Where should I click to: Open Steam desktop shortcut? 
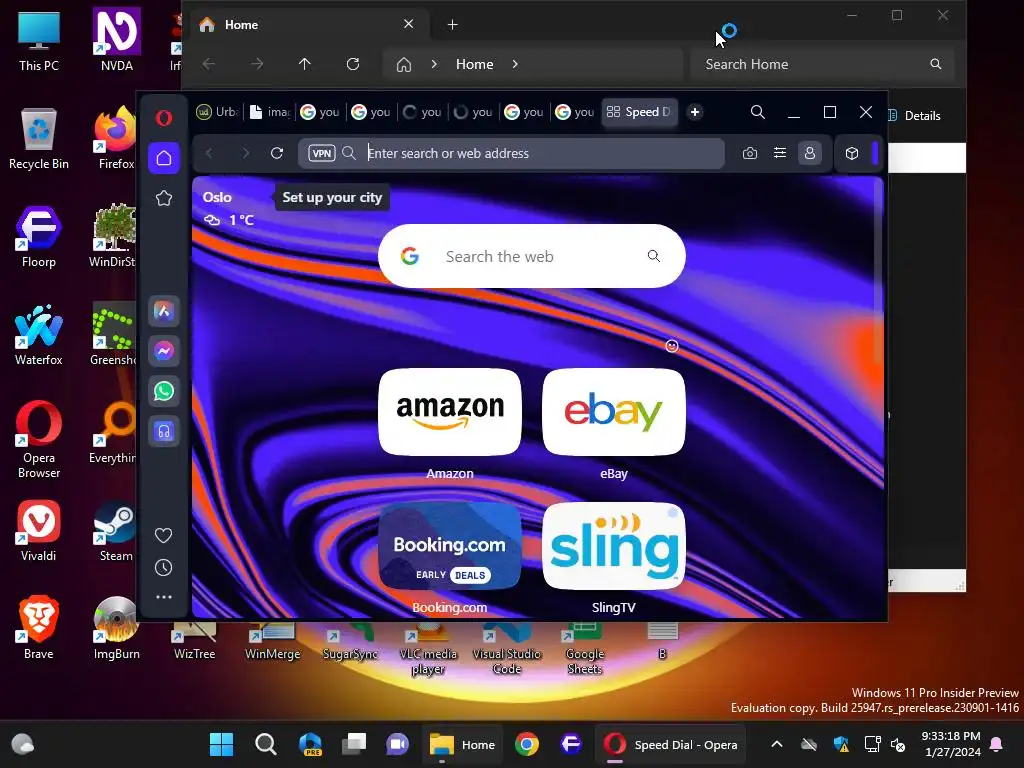(116, 530)
